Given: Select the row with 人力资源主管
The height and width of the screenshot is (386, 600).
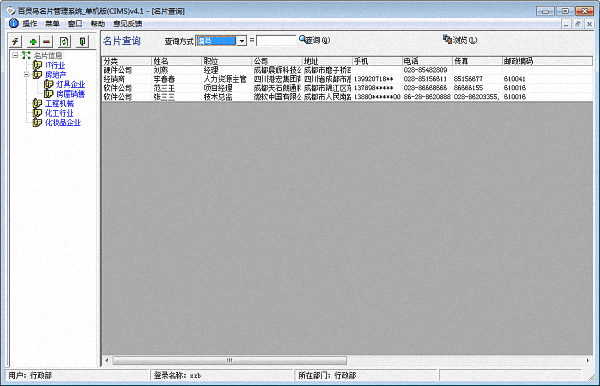Looking at the screenshot, I should point(347,79).
